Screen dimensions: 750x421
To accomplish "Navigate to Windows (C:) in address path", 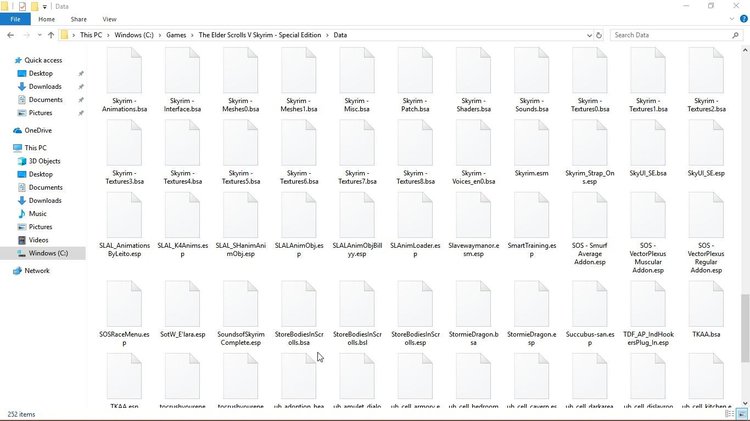I will tap(134, 35).
